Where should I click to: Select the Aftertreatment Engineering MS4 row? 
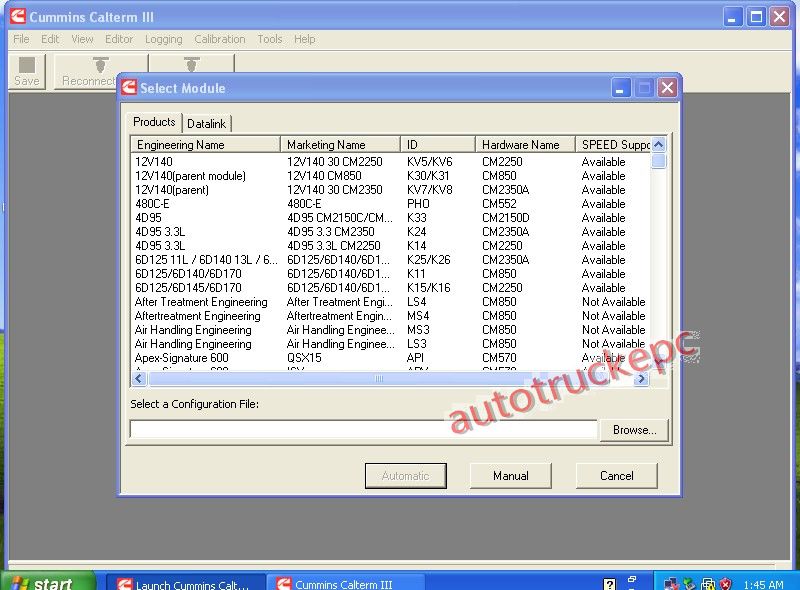pyautogui.click(x=390, y=316)
